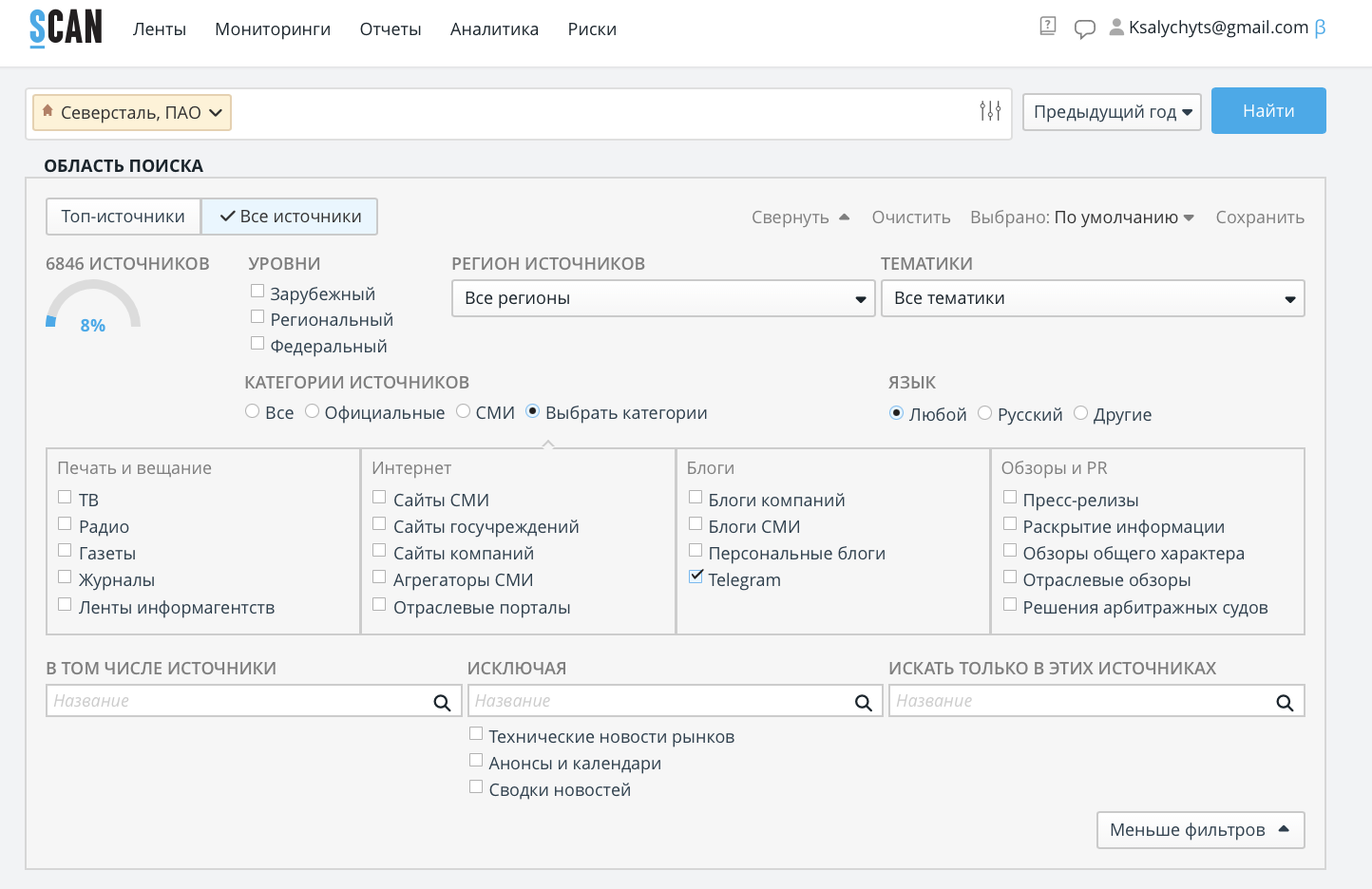
Task: Check the Зарубежный level checkbox
Action: tap(257, 291)
